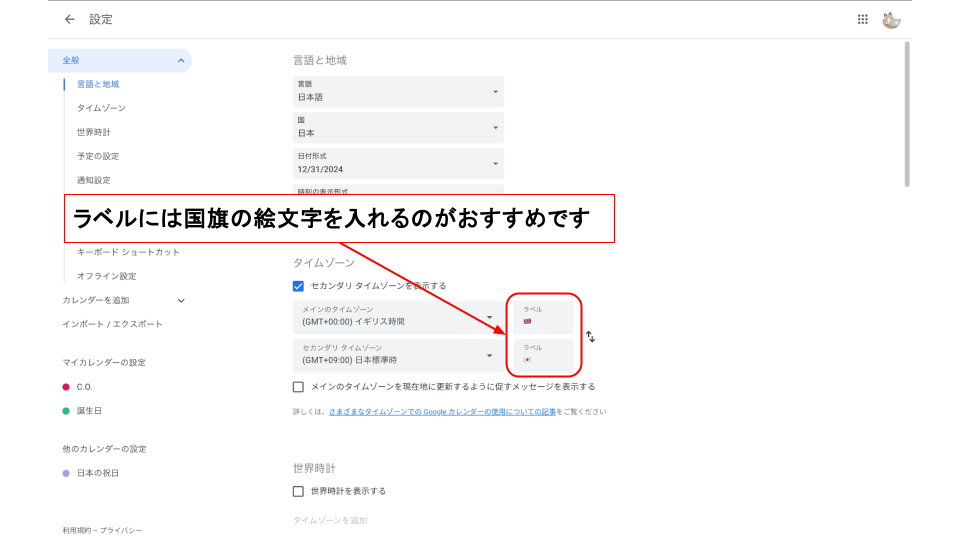
Task: Open the メインのタイムゾーン dropdown
Action: [x=398, y=317]
